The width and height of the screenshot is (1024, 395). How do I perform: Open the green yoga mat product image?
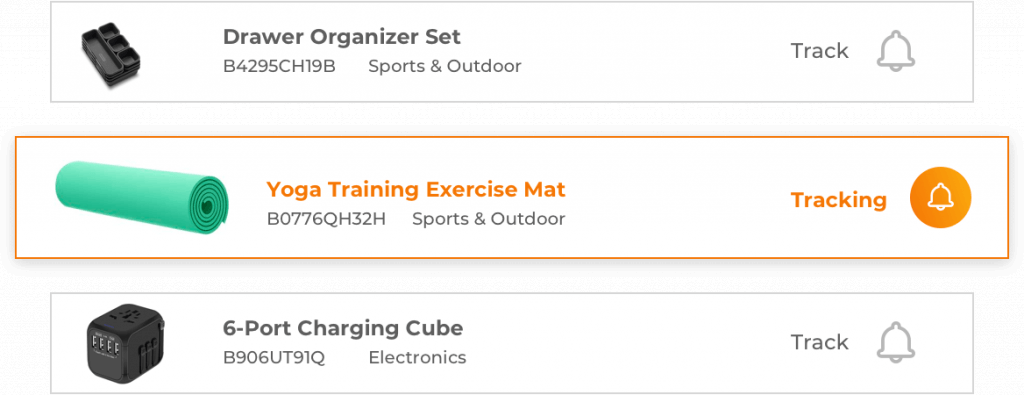142,197
